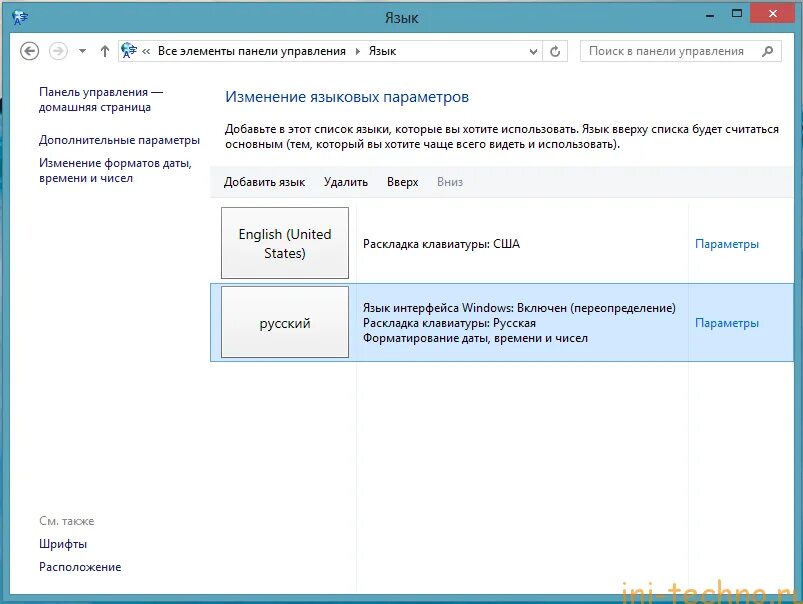
Task: Click the Язык window title bar icon
Action: pos(20,17)
